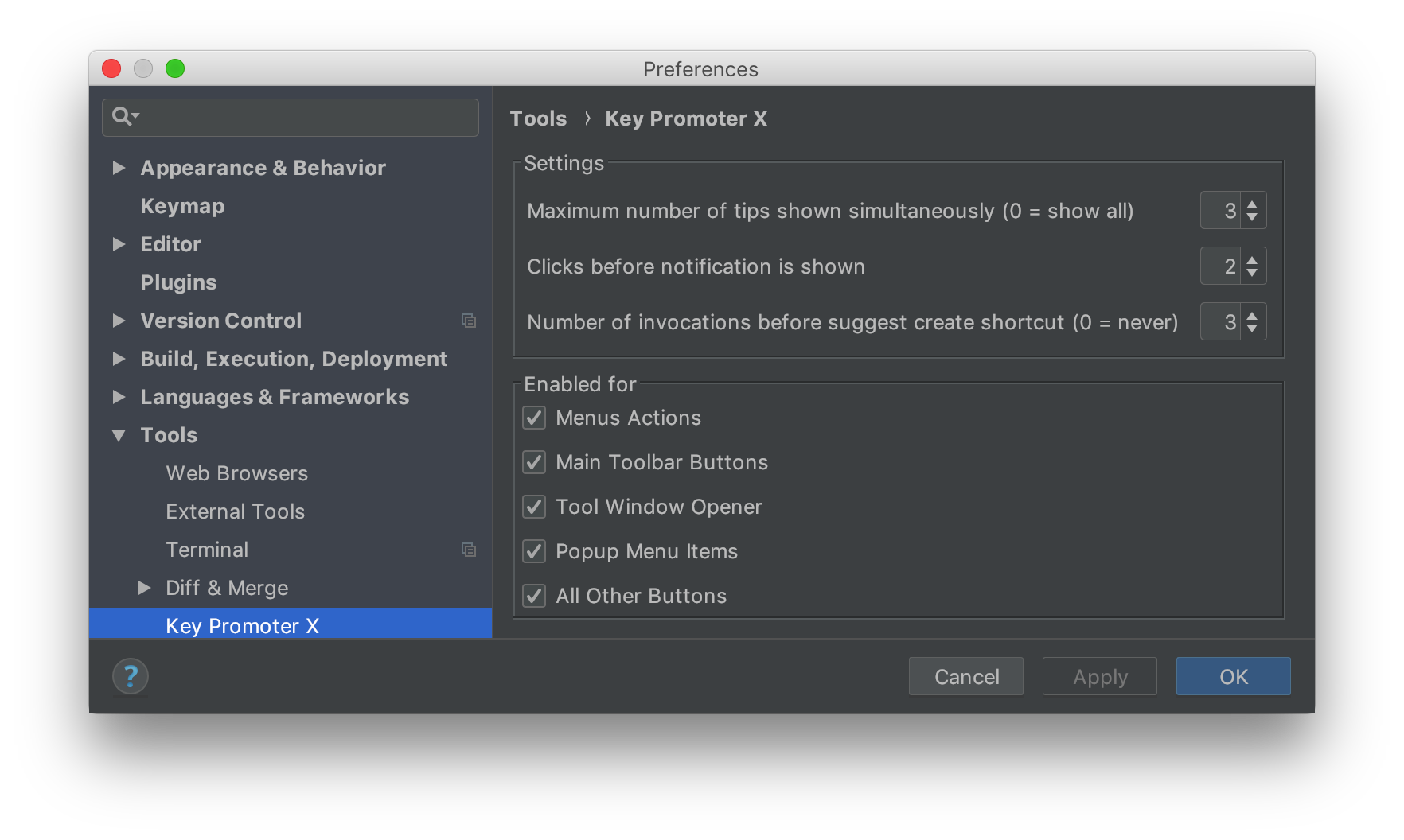The image size is (1404, 840).
Task: Expand the Editor section arrow
Action: [x=119, y=244]
